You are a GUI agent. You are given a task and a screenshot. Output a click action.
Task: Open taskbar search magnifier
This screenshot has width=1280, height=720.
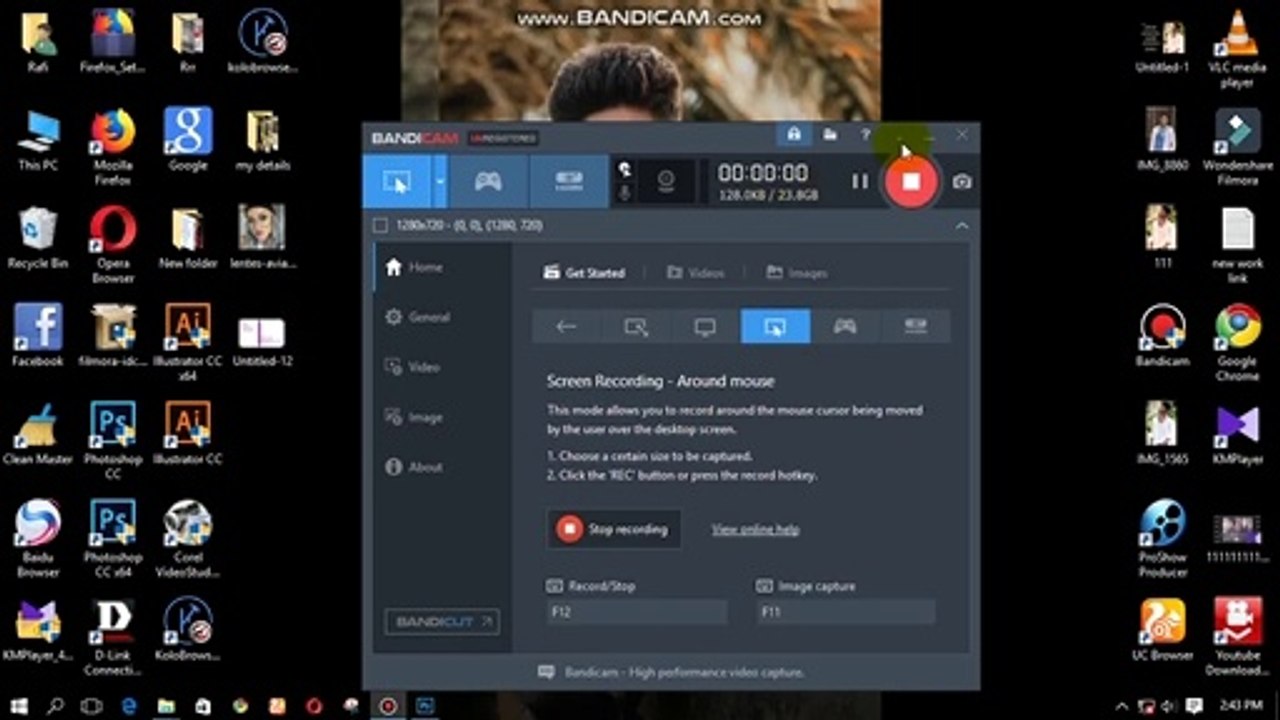[x=55, y=706]
